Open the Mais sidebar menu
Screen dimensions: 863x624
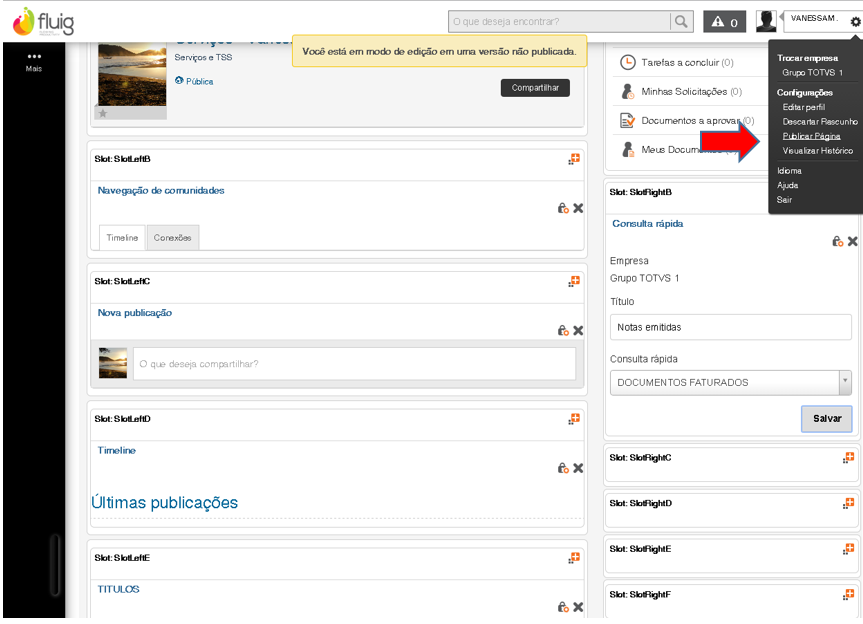34,62
